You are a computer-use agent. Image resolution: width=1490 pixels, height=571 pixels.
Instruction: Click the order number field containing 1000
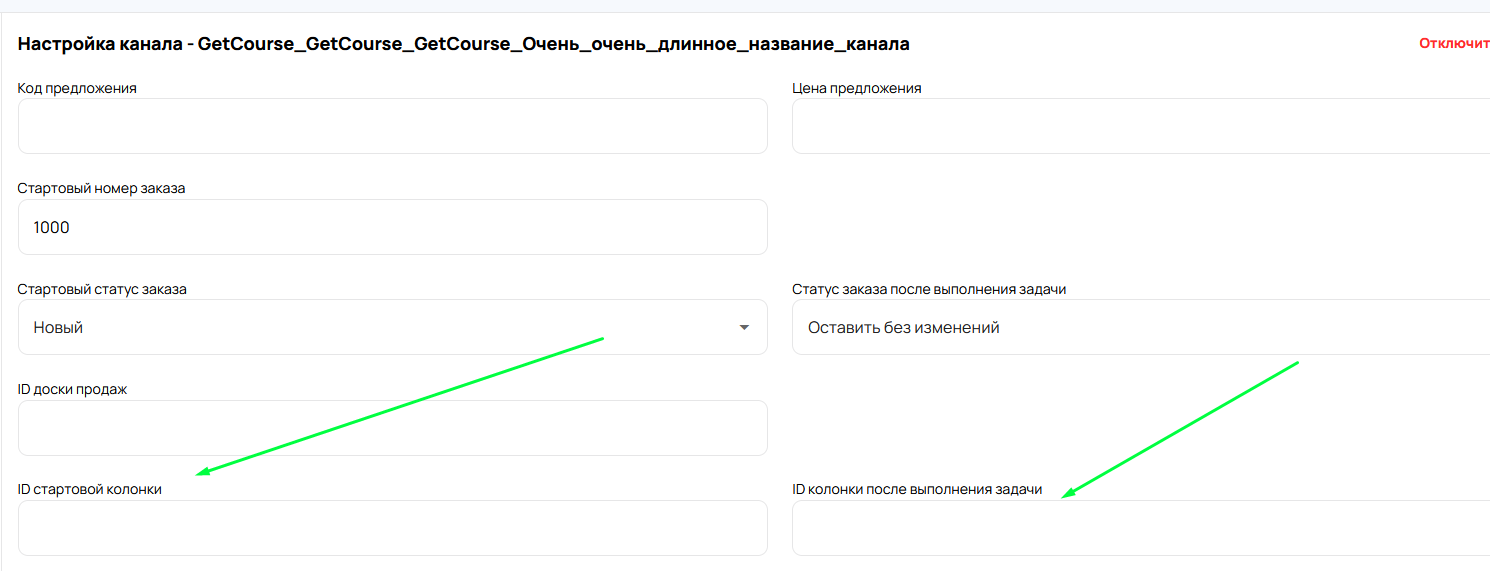pyautogui.click(x=392, y=227)
